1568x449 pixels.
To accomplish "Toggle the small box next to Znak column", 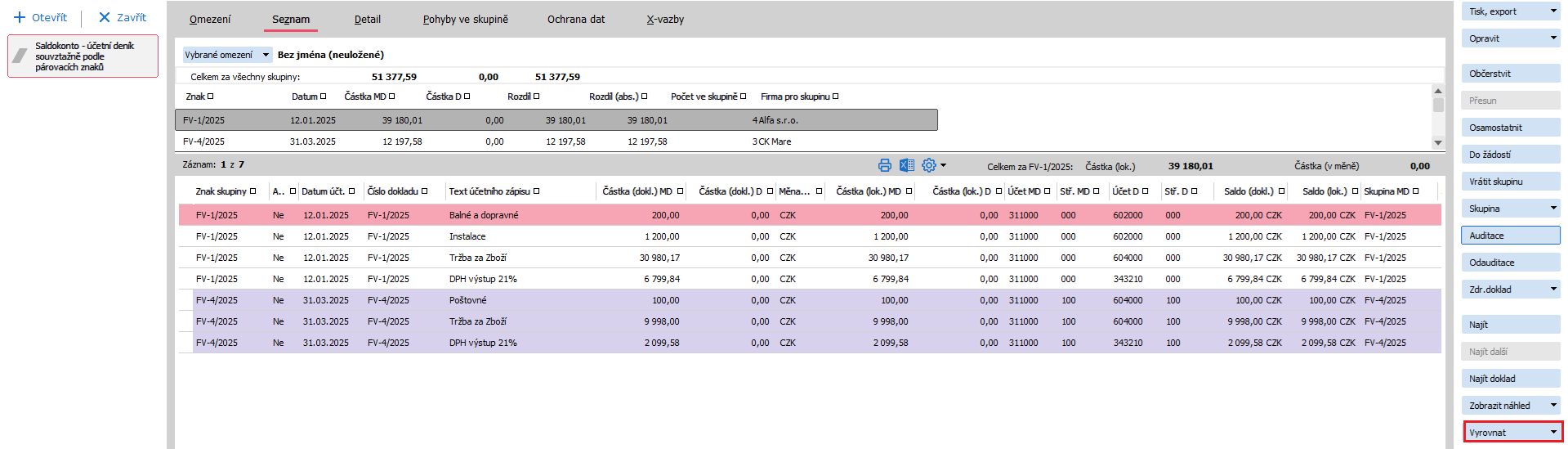I will click(210, 97).
